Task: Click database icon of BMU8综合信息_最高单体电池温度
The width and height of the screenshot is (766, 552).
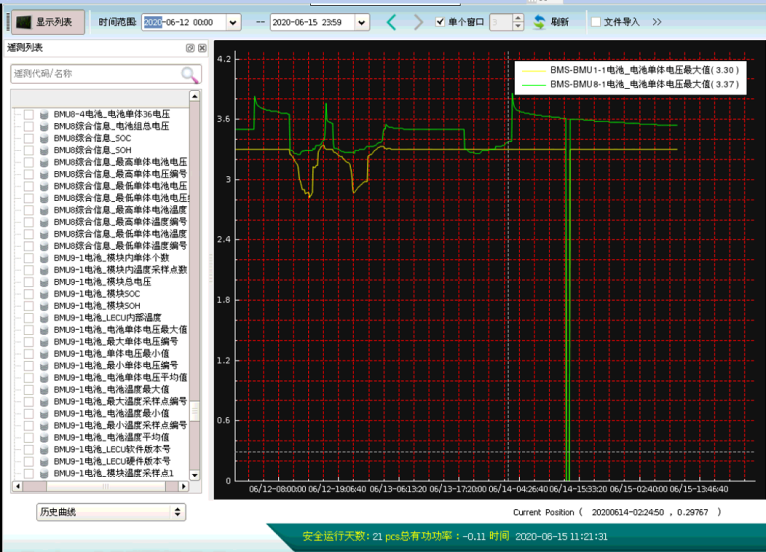Action: [x=44, y=210]
